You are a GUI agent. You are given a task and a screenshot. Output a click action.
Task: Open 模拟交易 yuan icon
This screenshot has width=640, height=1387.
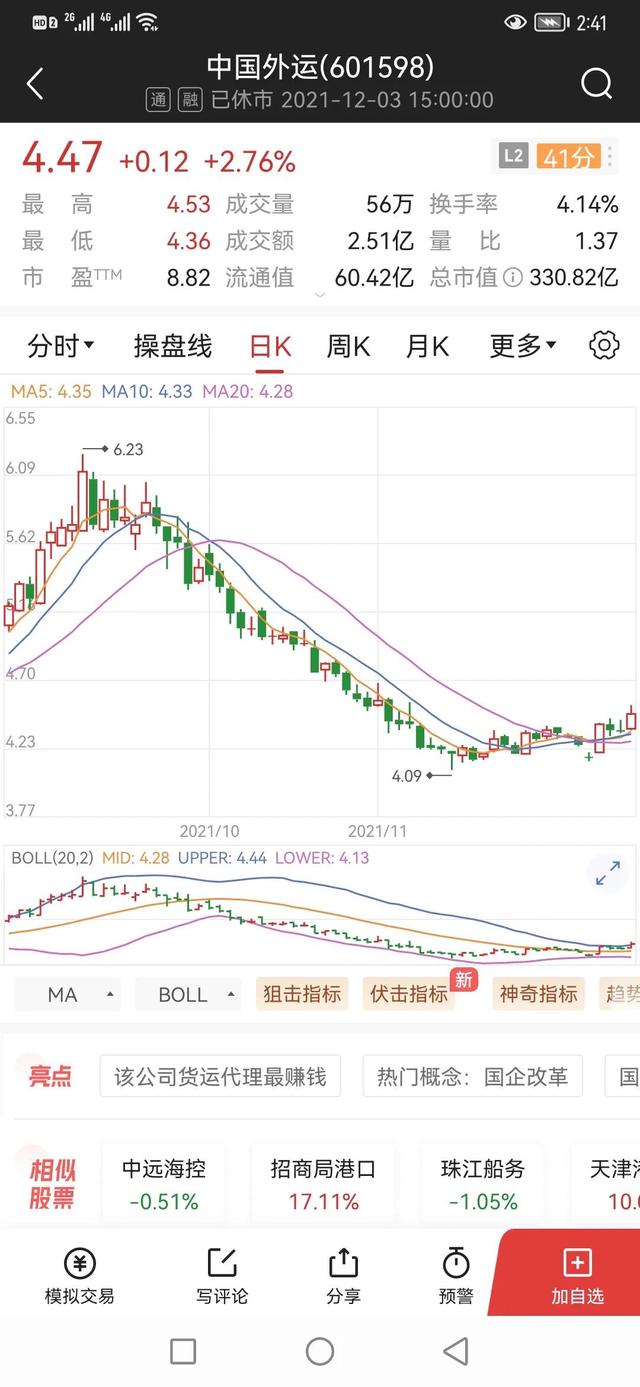click(80, 1263)
